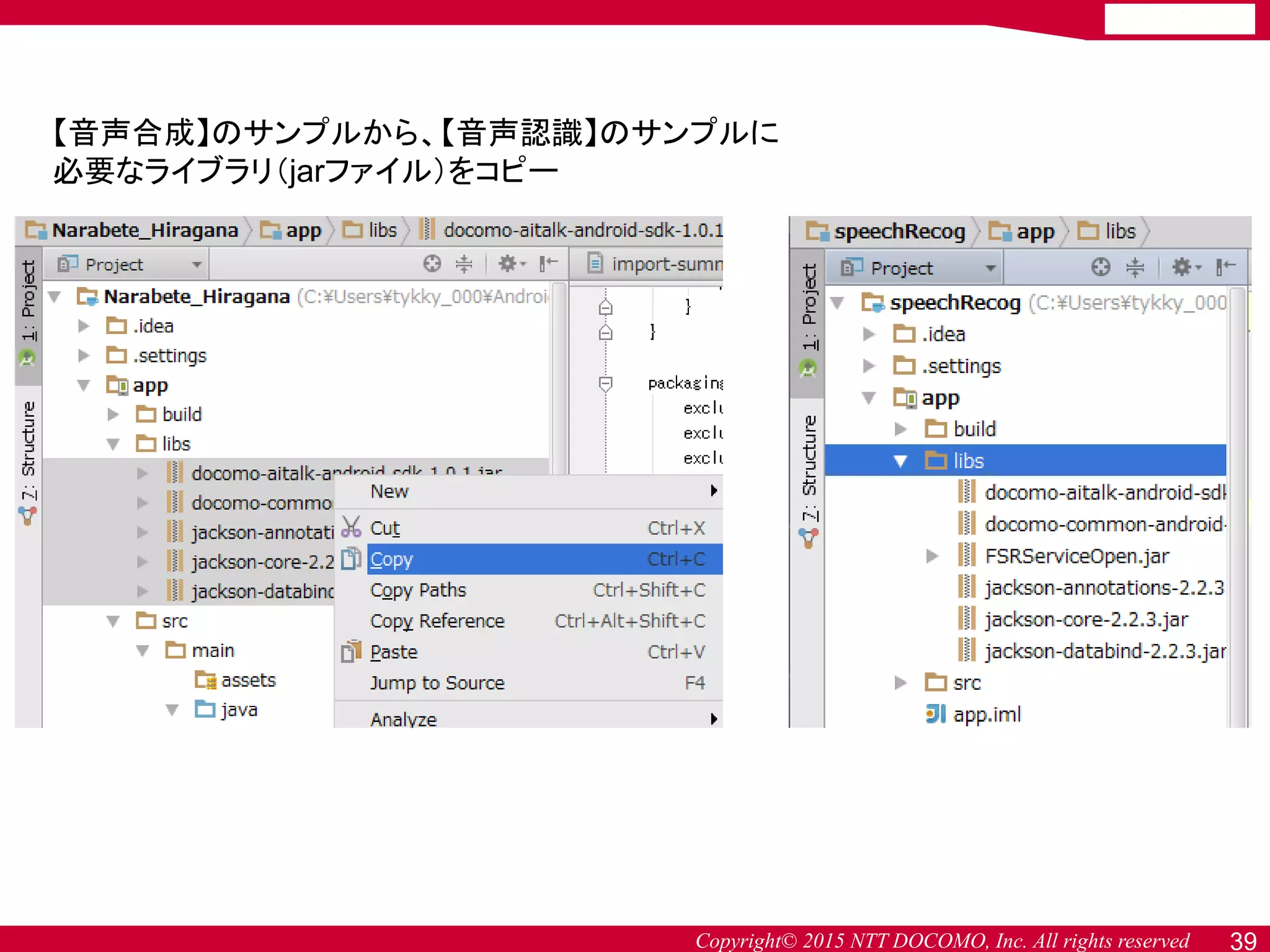Viewport: 1270px width, 952px height.
Task: Open the gear settings icon in Narabete_Hiragana Project toolbar
Action: 511,264
